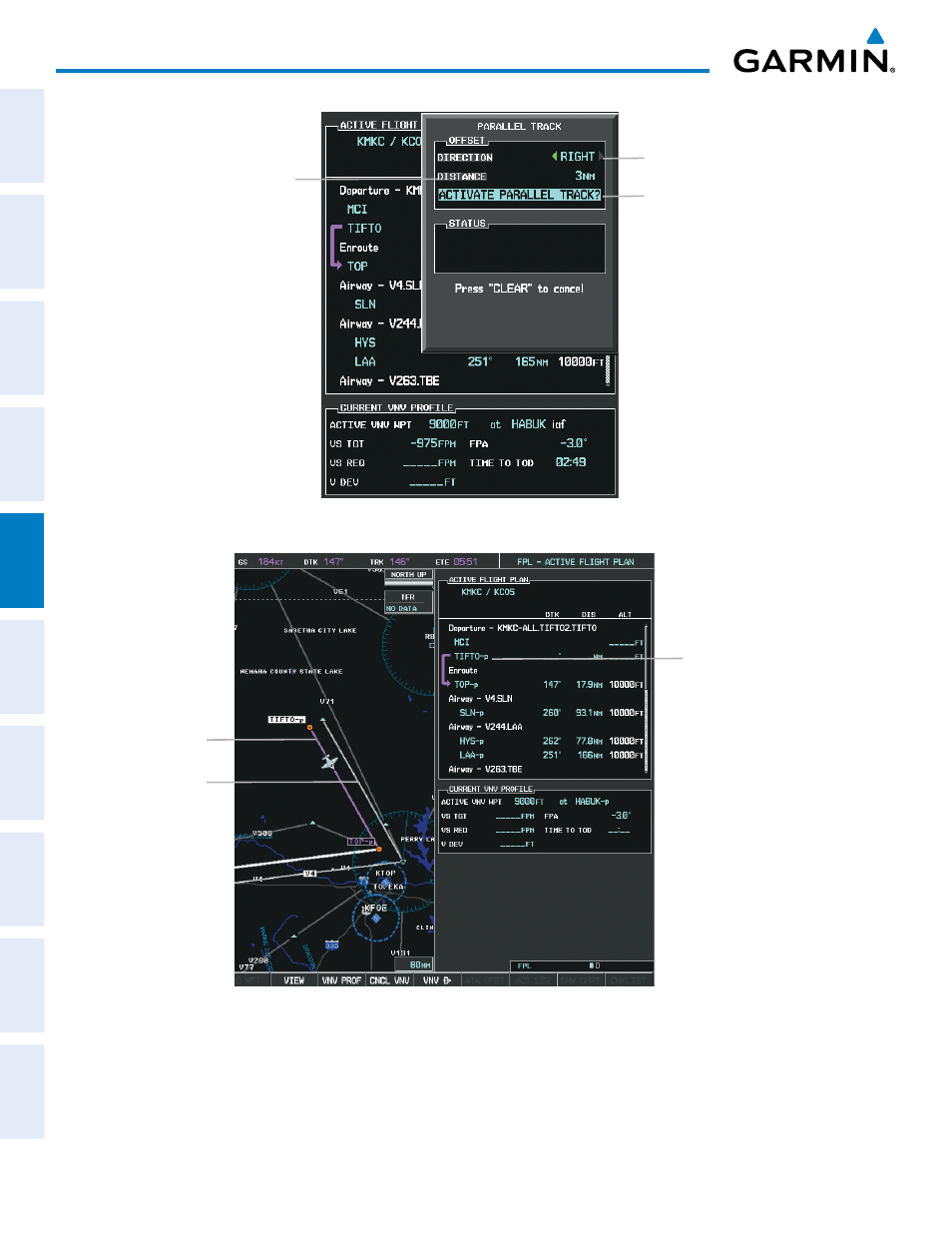Select the VIEW softkey
Screen dimensions: 952x1233
click(294, 980)
